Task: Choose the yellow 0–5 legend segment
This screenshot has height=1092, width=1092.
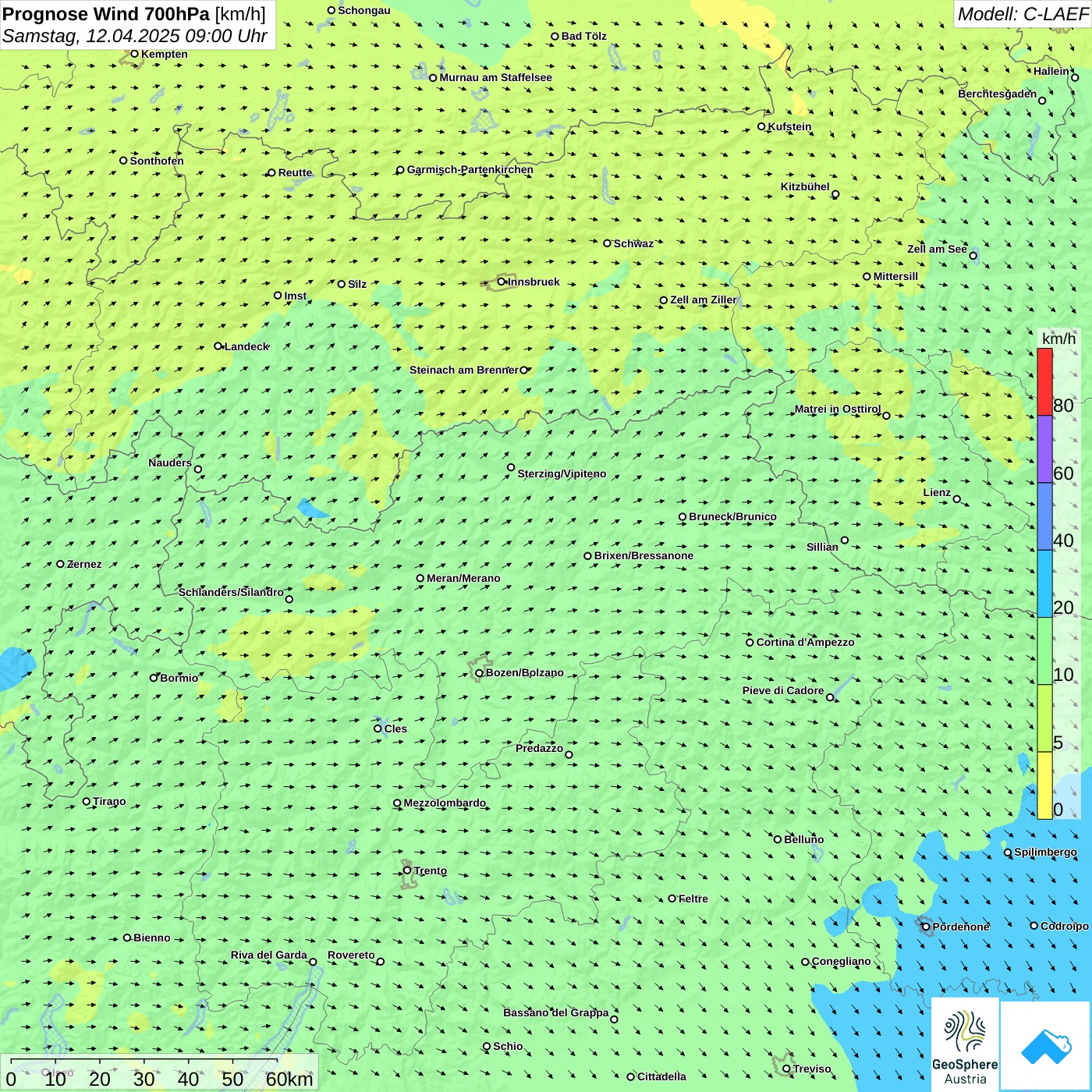Action: pyautogui.click(x=1044, y=785)
